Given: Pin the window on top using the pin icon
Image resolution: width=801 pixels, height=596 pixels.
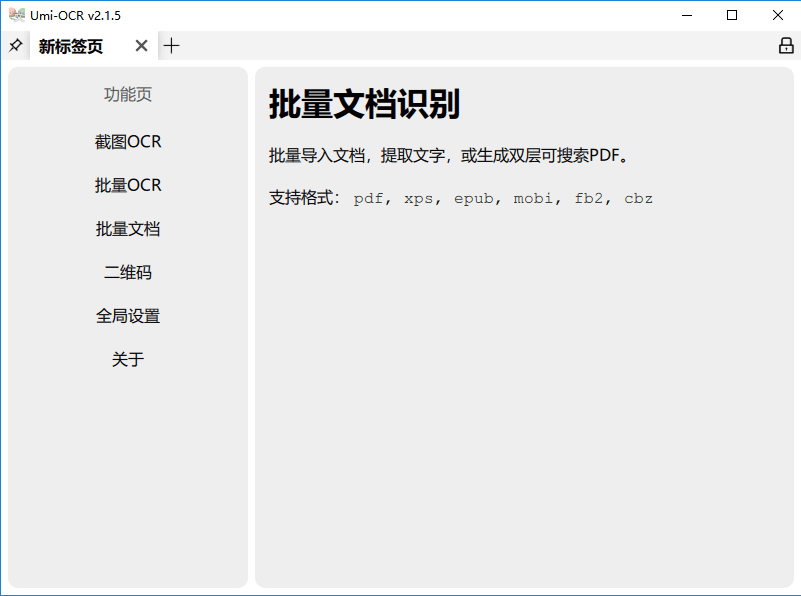Looking at the screenshot, I should pyautogui.click(x=15, y=45).
